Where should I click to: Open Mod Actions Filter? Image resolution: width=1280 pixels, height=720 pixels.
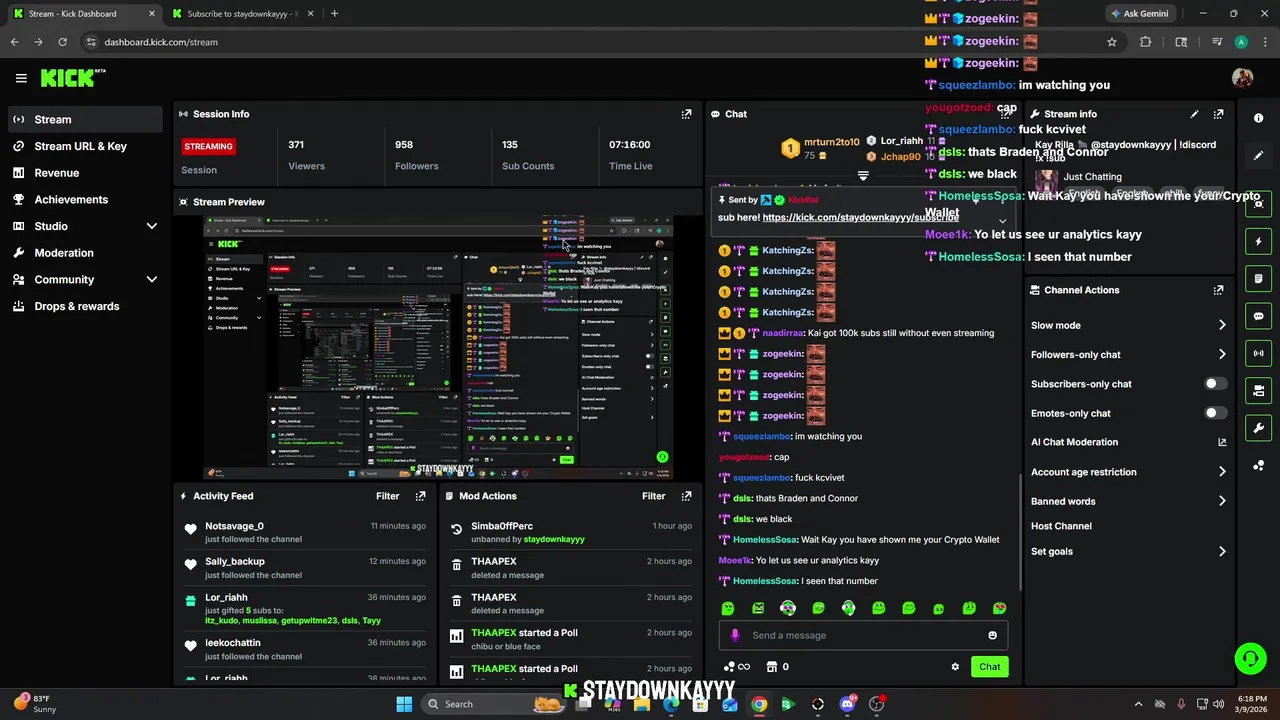point(653,496)
